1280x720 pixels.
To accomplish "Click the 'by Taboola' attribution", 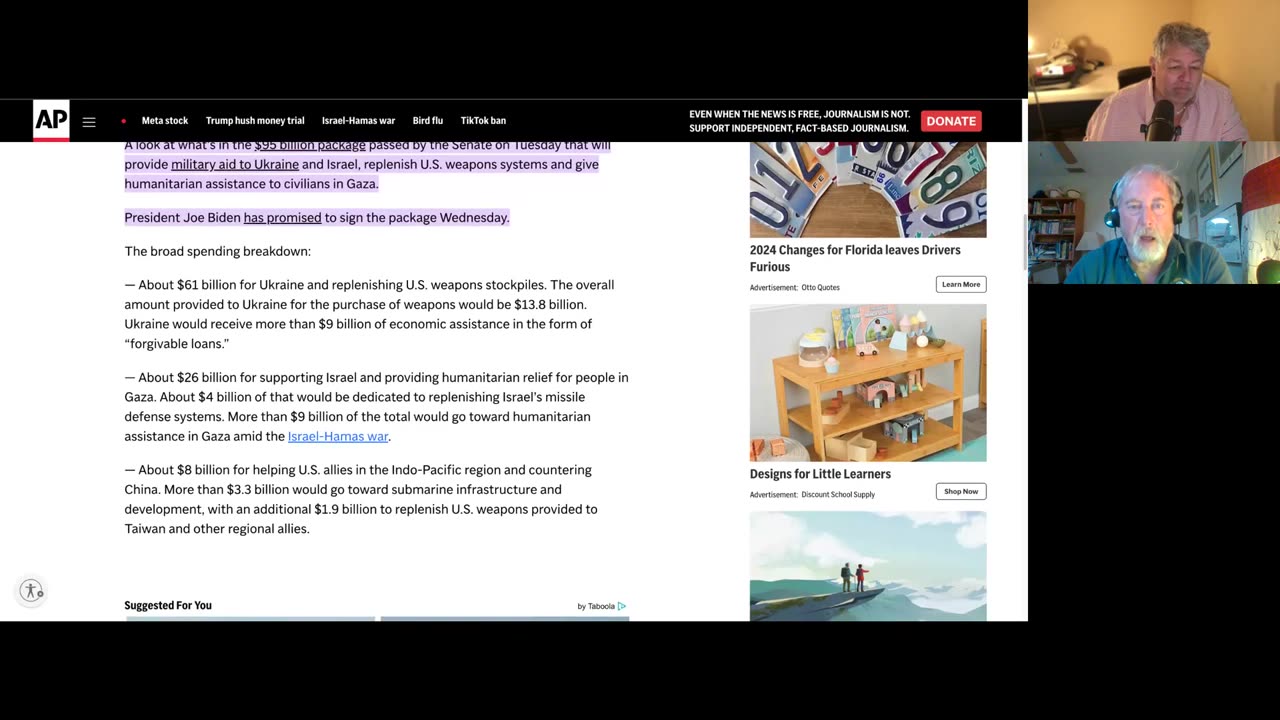I will [x=596, y=606].
